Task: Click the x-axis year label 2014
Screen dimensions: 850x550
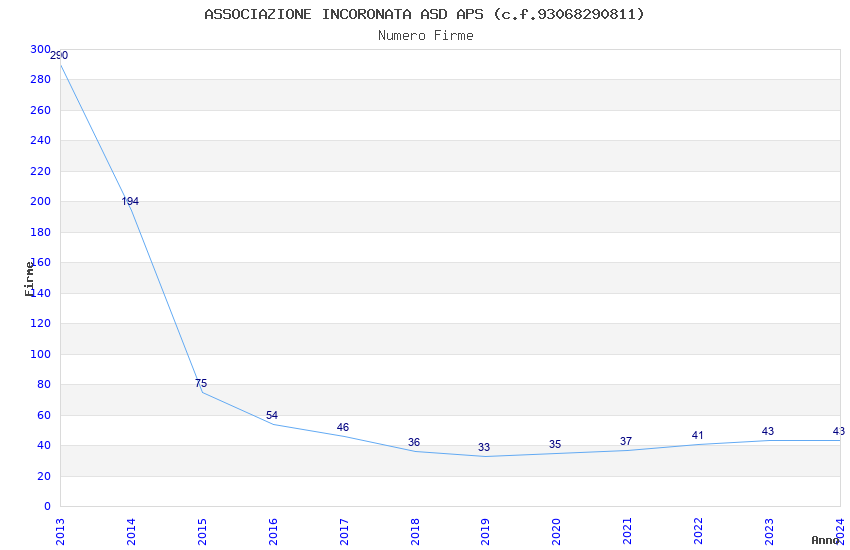Action: coord(131,532)
